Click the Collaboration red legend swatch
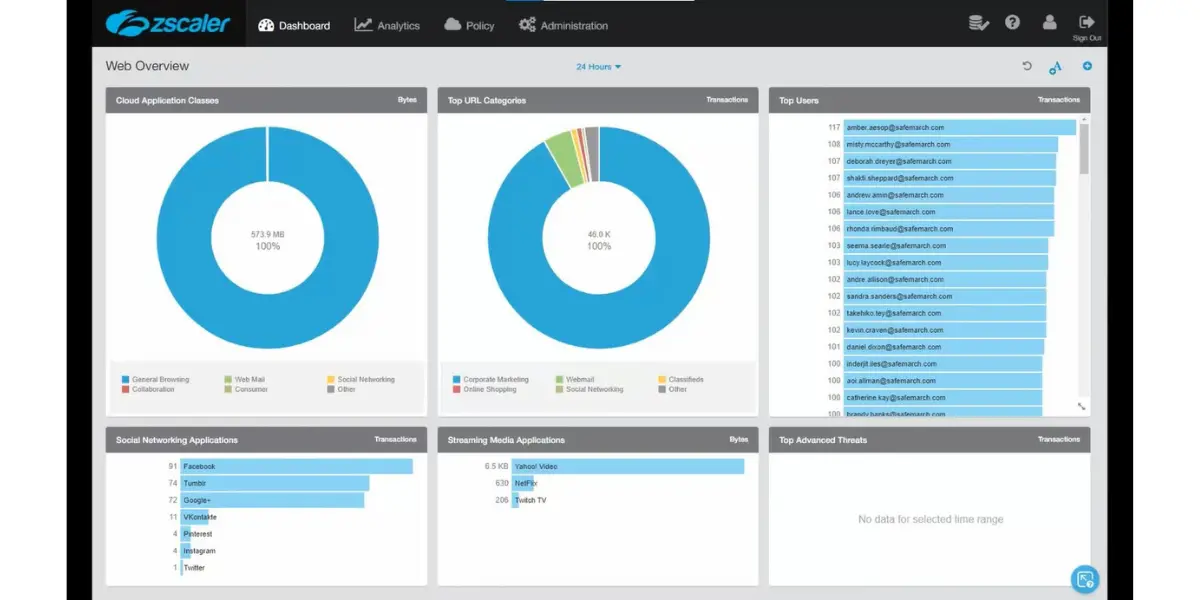The height and width of the screenshot is (600, 1200). click(125, 389)
